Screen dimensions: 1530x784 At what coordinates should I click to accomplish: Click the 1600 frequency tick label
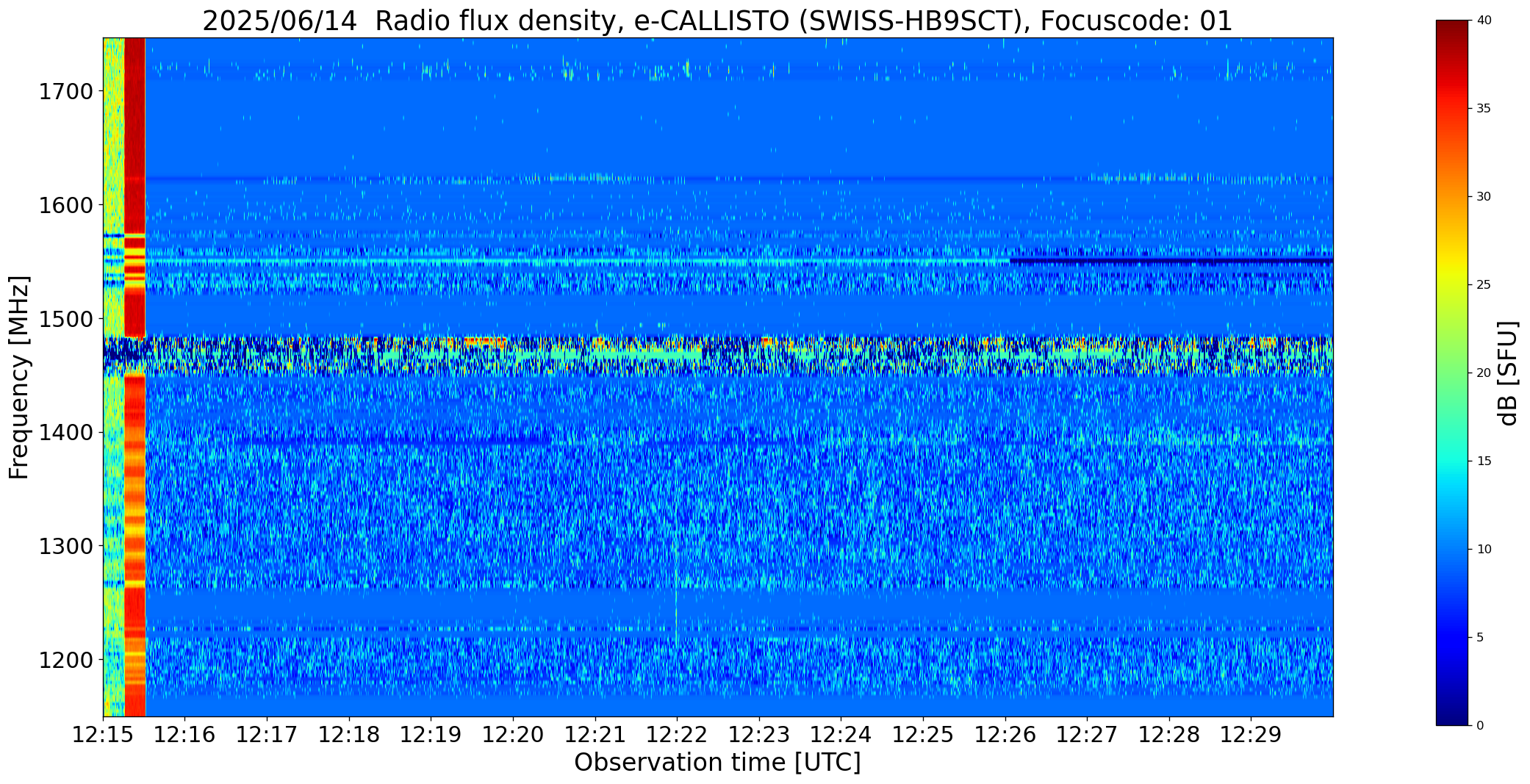[x=65, y=205]
